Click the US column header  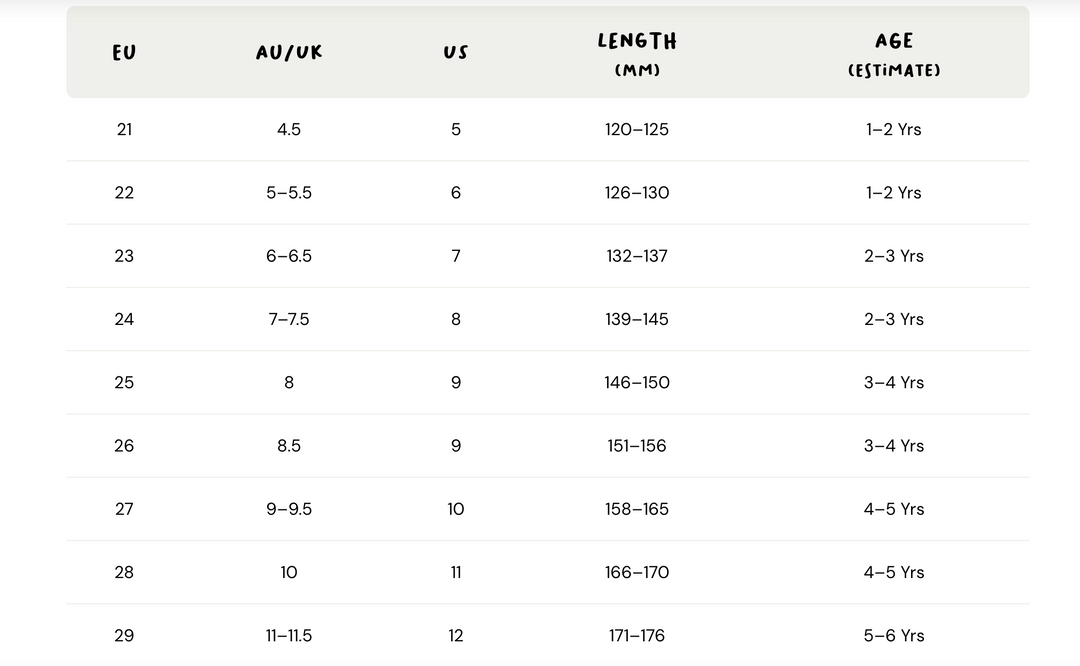[455, 52]
